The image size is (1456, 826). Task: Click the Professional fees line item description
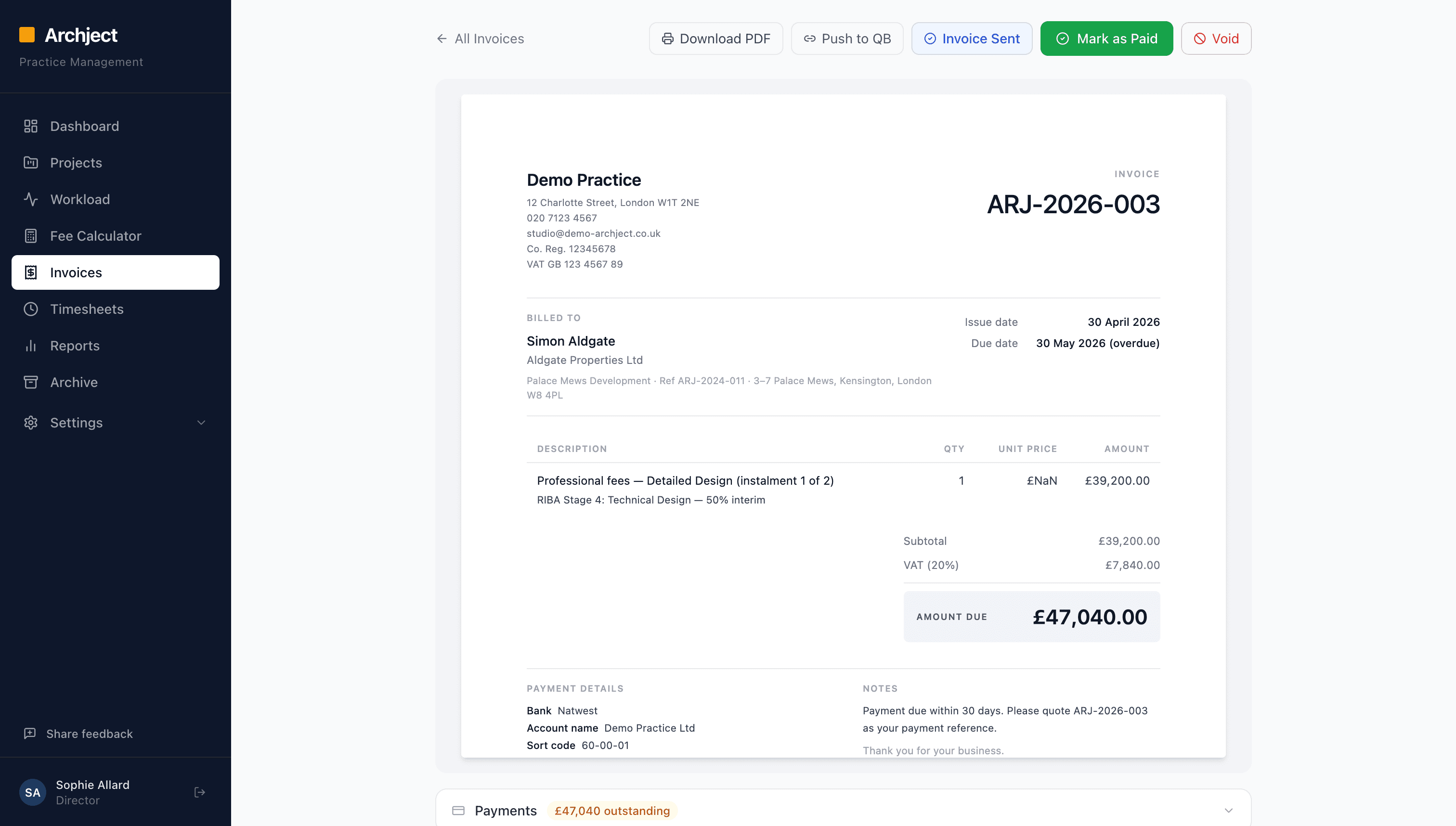[x=685, y=480]
